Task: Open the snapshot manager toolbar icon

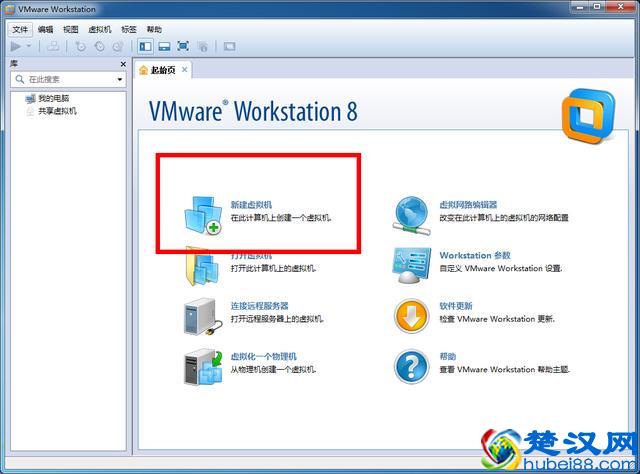Action: tap(118, 47)
